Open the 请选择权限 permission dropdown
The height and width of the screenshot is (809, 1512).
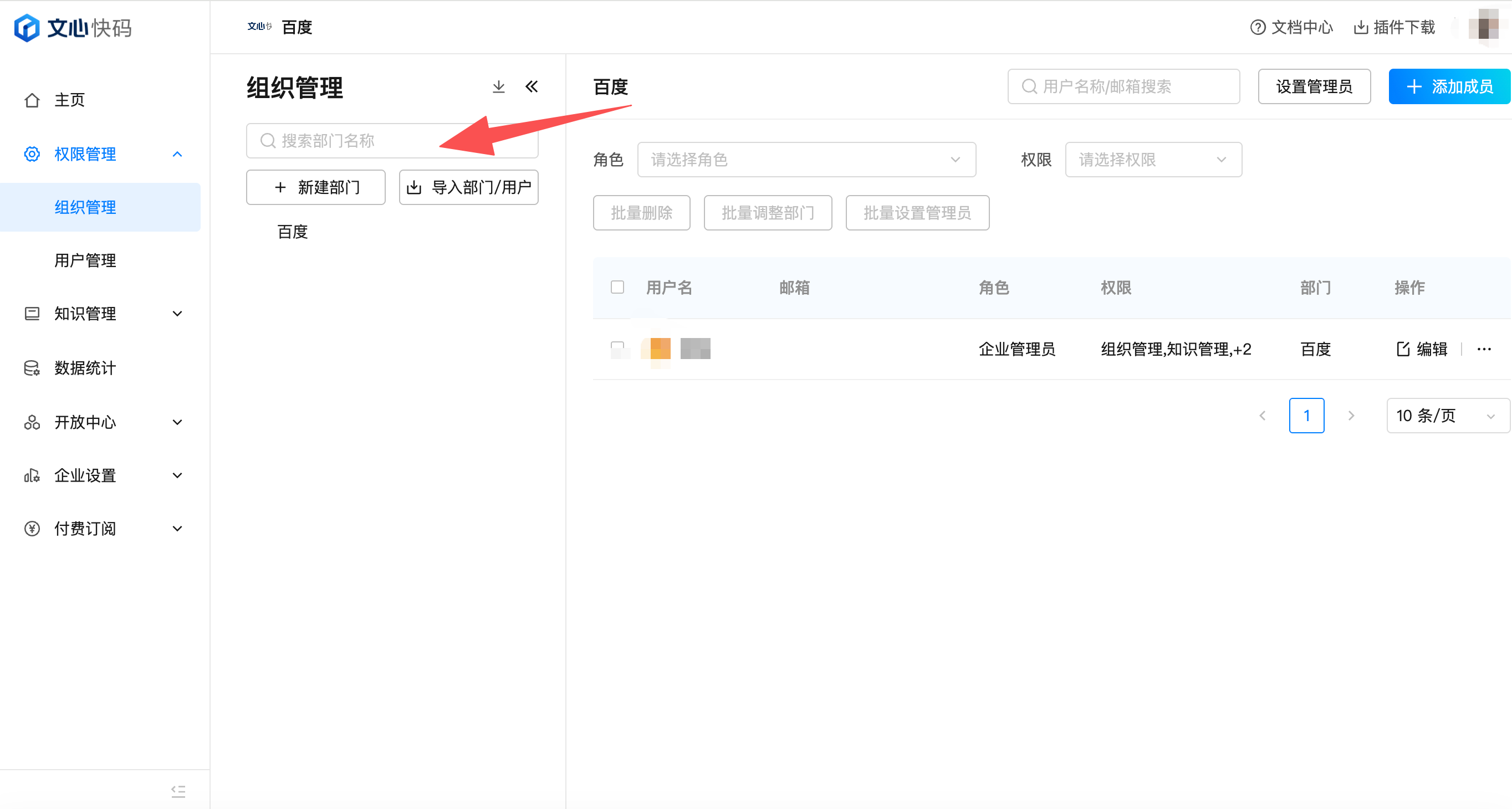pyautogui.click(x=1153, y=160)
